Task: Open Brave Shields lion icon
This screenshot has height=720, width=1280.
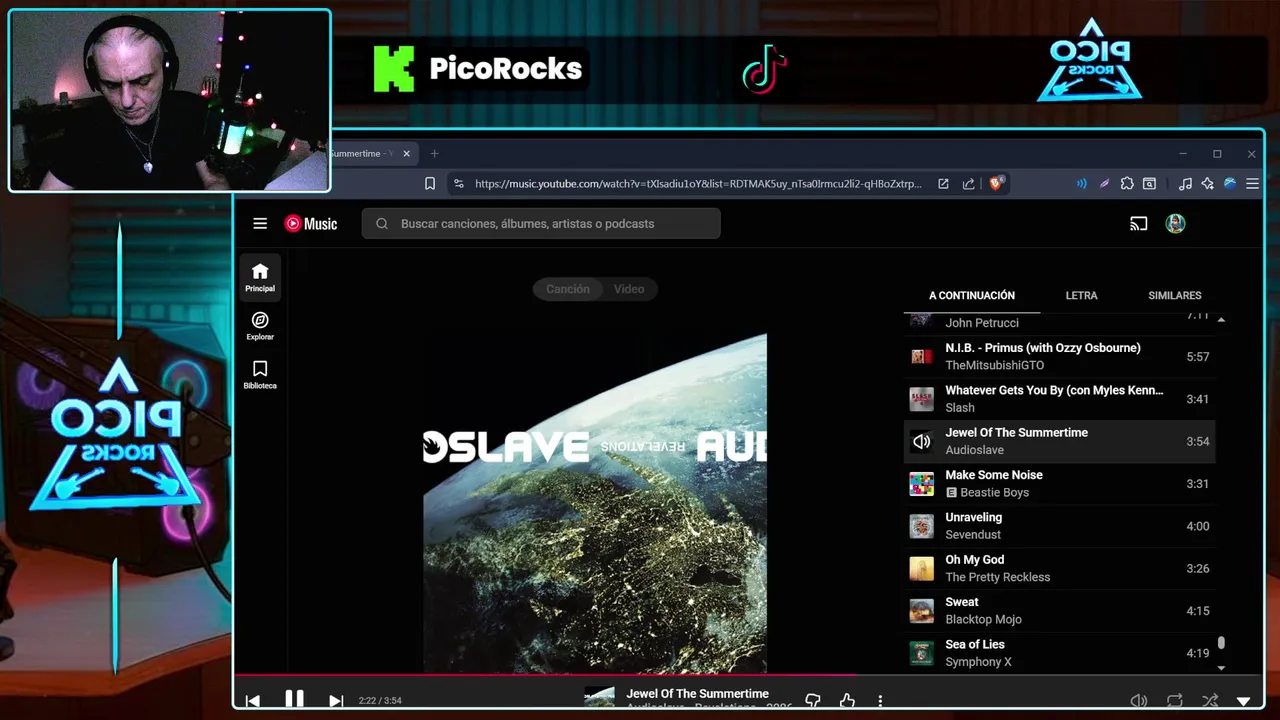Action: pyautogui.click(x=996, y=184)
